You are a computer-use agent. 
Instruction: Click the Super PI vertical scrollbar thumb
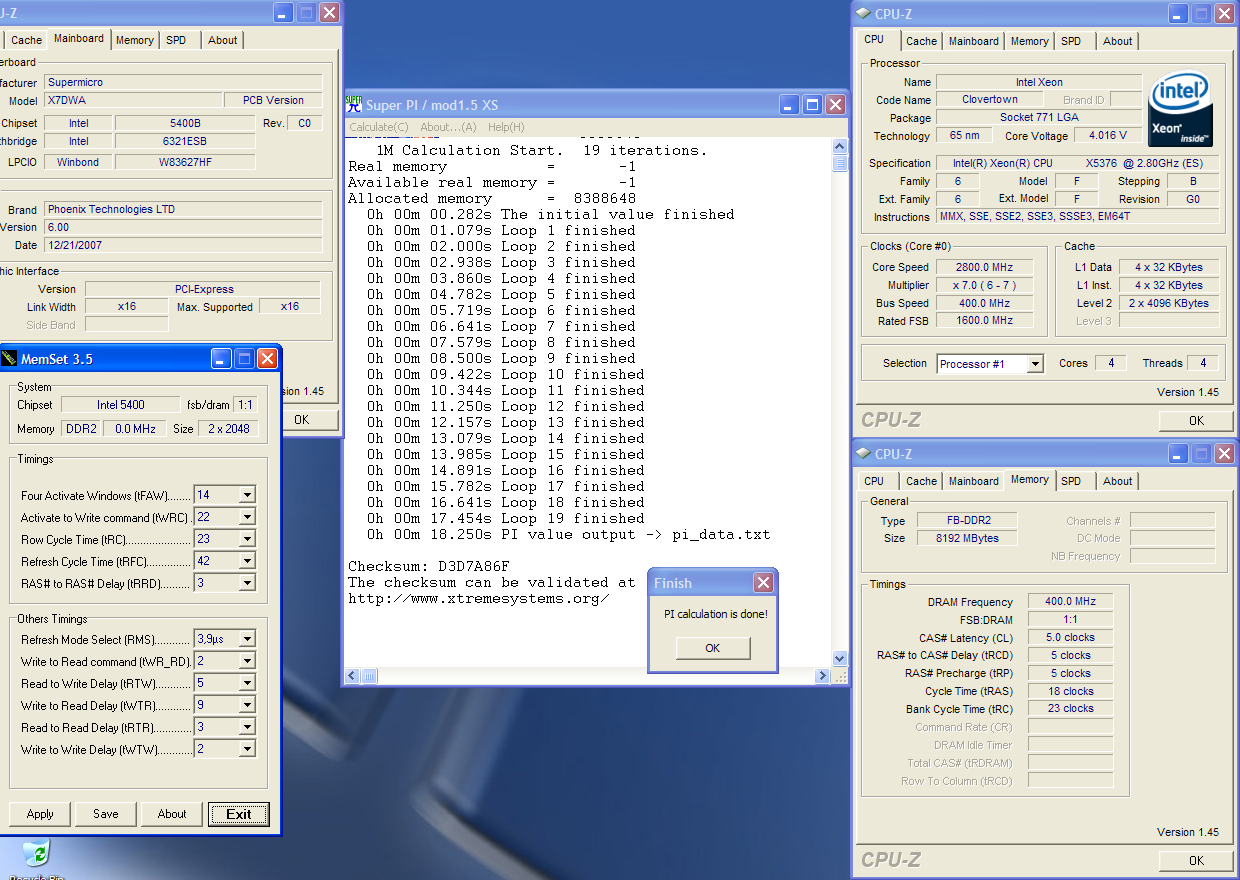pos(840,163)
